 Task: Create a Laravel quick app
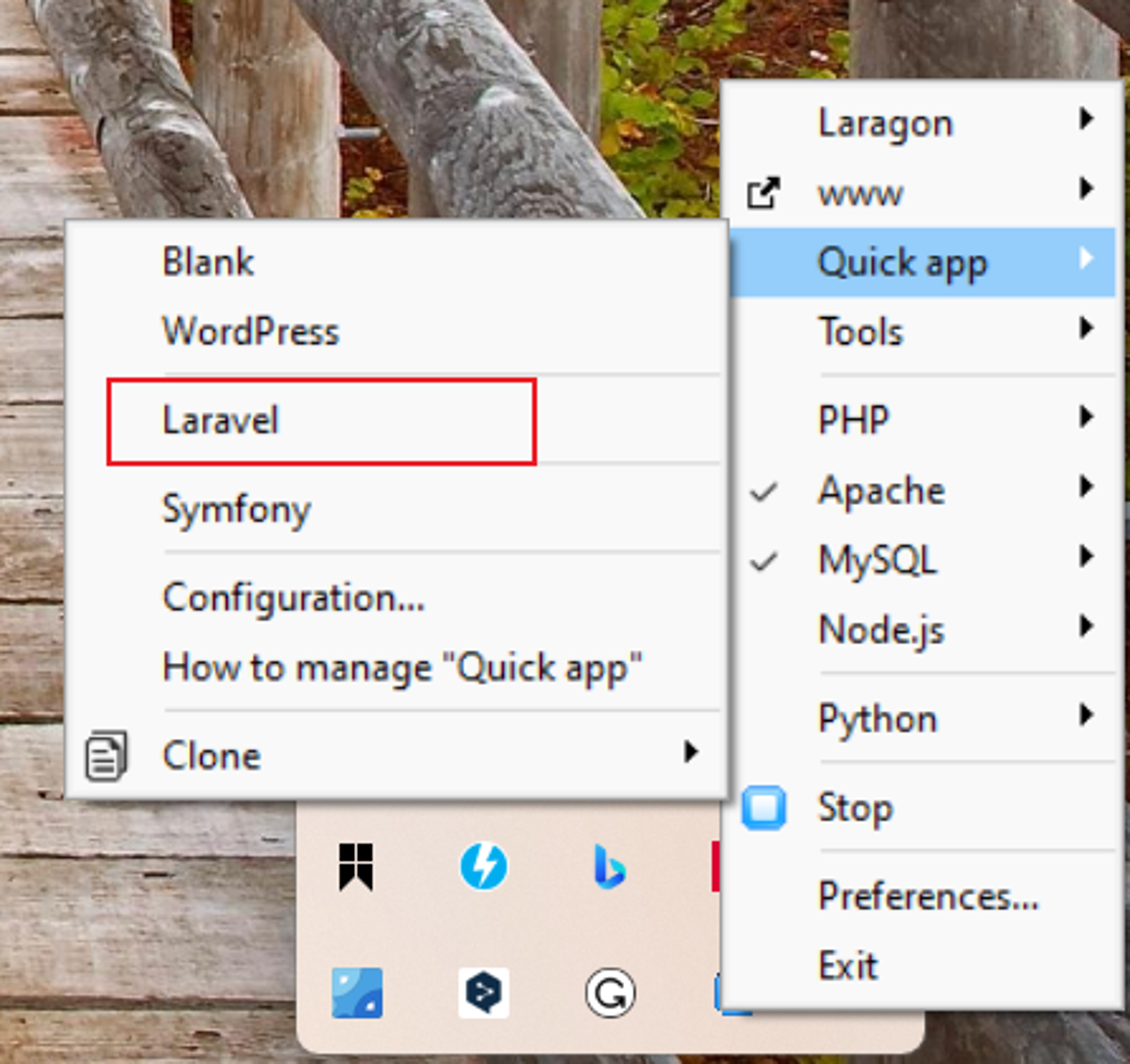(x=396, y=420)
